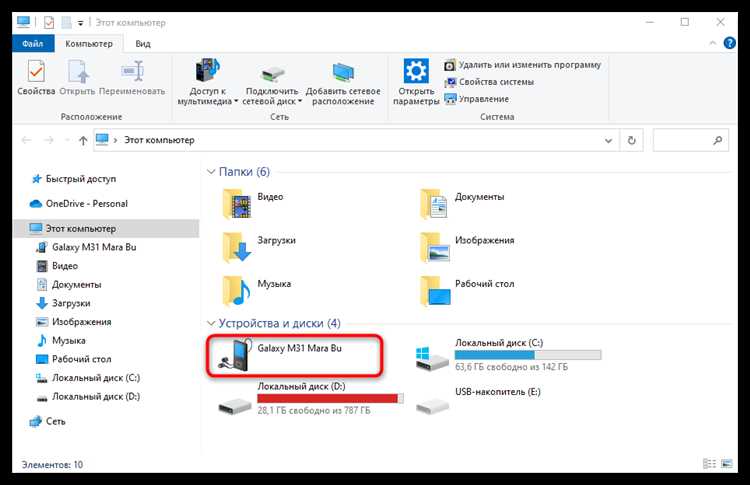
Task: Open the Music (Музыка) folder
Action: [x=237, y=289]
